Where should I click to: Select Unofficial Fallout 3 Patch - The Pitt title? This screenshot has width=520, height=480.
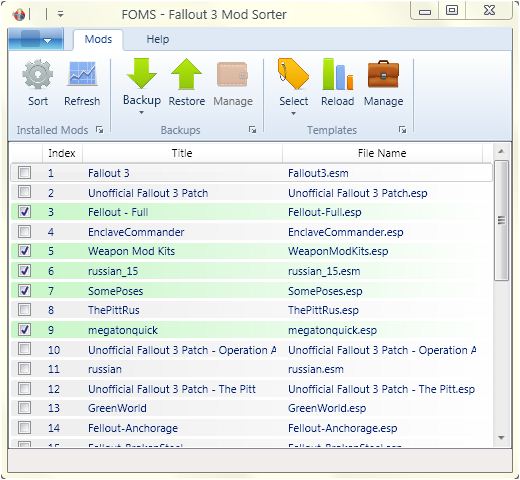[172, 389]
